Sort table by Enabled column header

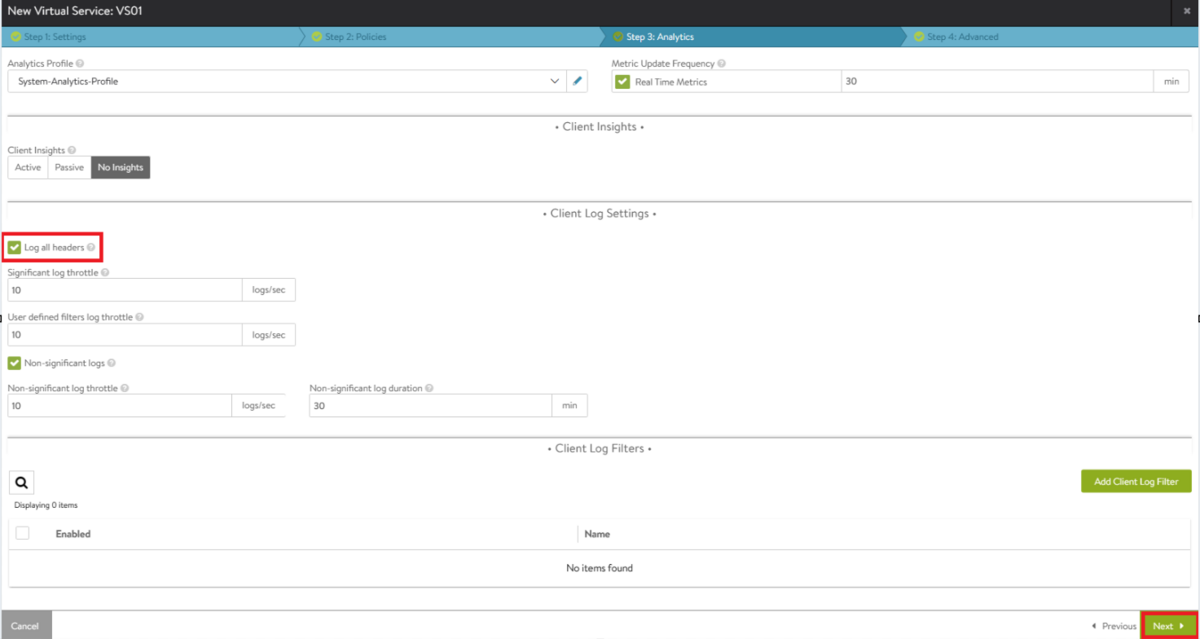[x=73, y=534]
